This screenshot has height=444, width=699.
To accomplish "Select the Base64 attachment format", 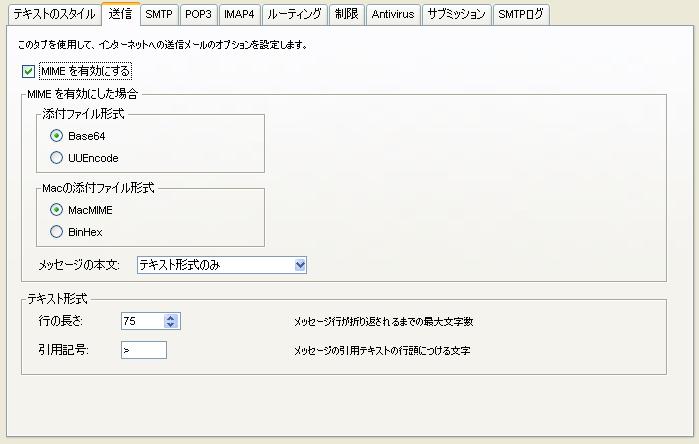I will point(56,136).
